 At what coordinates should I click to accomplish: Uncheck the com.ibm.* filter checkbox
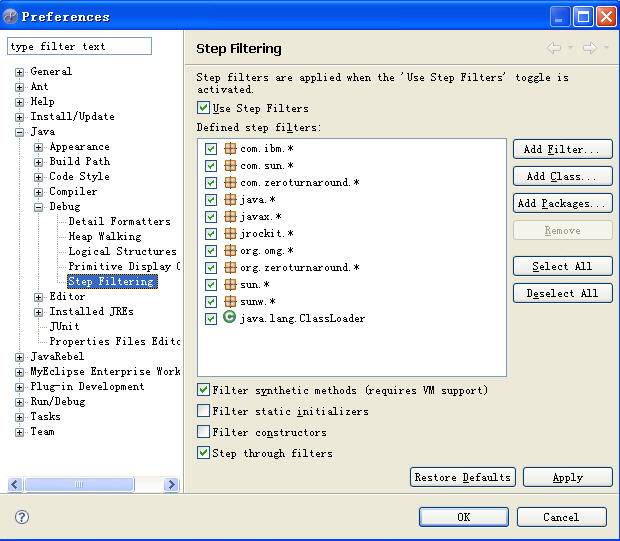[211, 149]
